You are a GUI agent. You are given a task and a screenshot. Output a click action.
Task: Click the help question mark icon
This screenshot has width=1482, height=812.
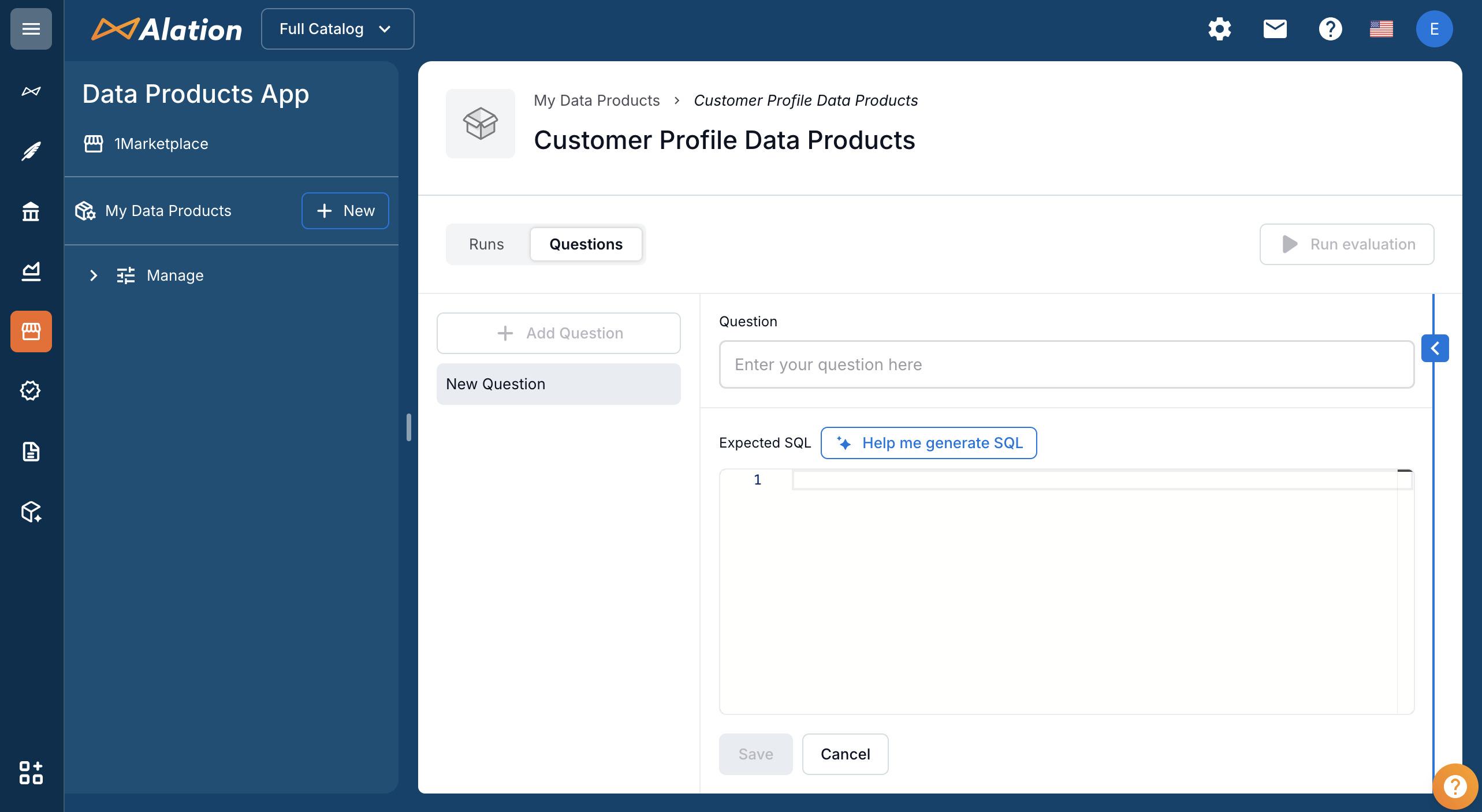click(1330, 28)
